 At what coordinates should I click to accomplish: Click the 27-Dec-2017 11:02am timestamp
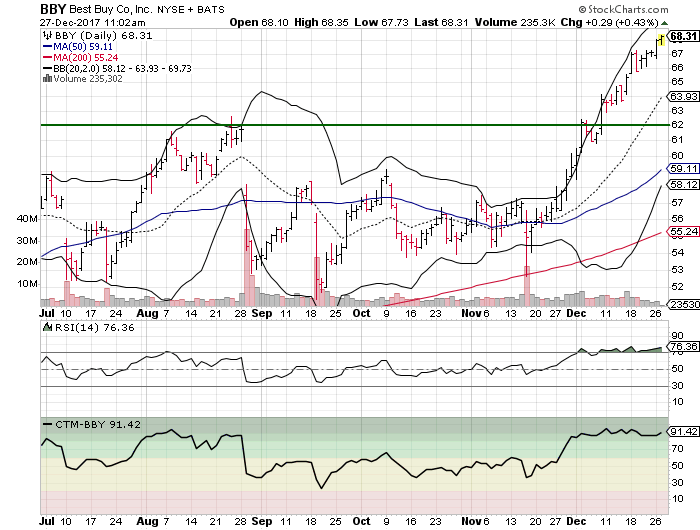click(x=92, y=22)
